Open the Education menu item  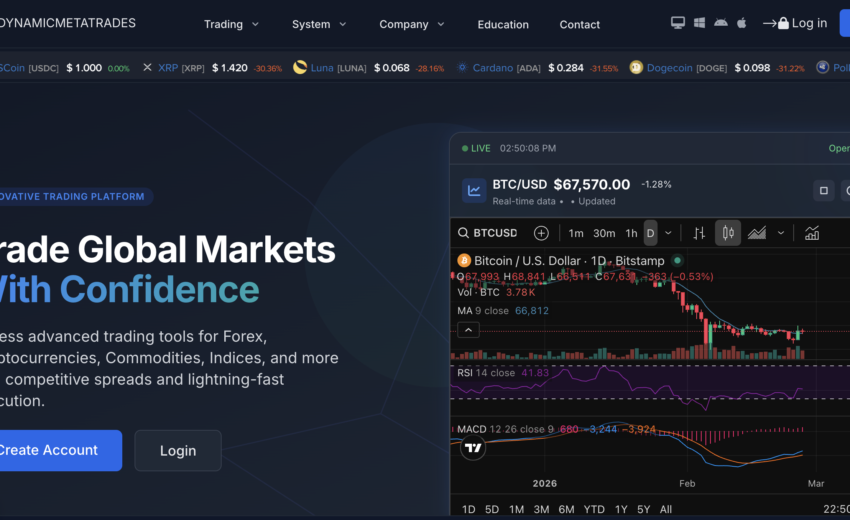pyautogui.click(x=503, y=24)
